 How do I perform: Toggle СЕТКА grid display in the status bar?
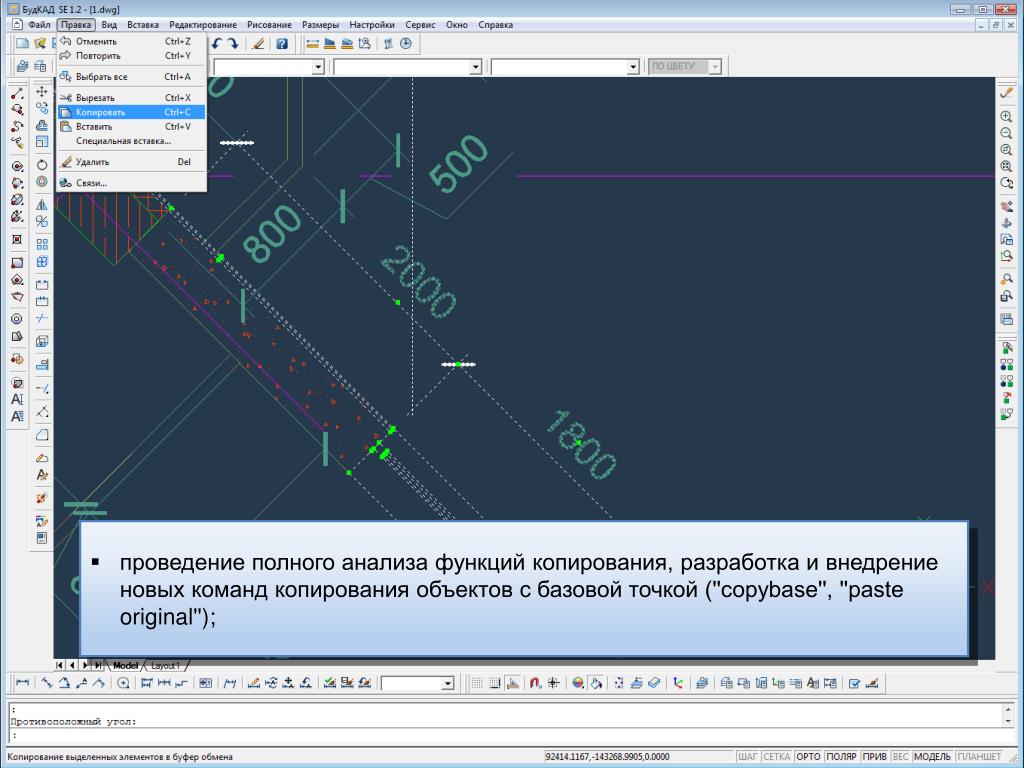[x=776, y=756]
